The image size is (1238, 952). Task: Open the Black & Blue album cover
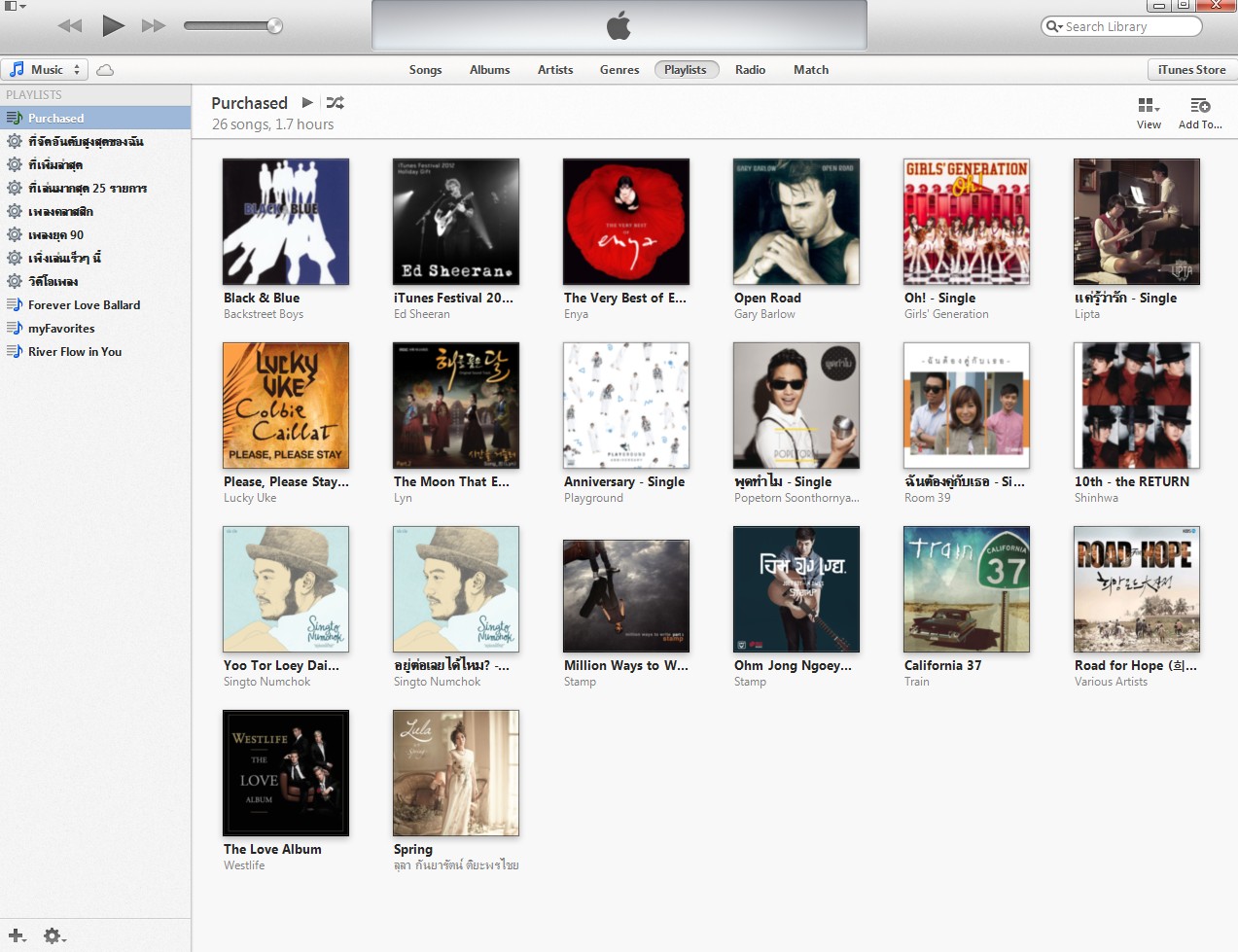coord(286,222)
